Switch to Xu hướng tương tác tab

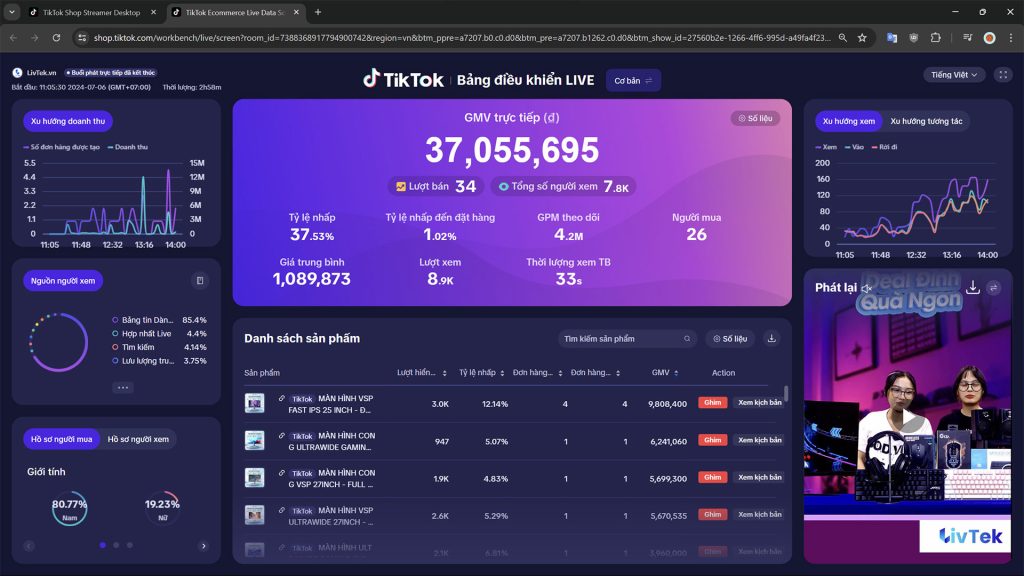click(x=926, y=121)
